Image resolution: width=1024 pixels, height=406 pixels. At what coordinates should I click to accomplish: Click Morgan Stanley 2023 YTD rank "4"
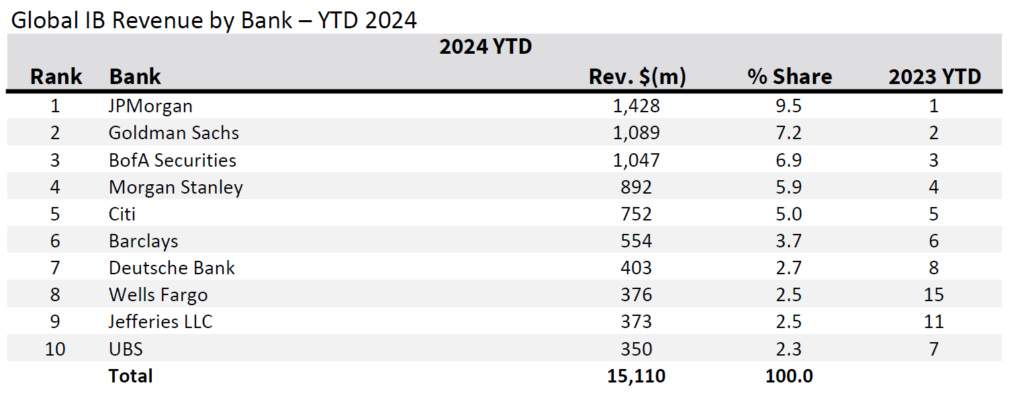(x=934, y=187)
